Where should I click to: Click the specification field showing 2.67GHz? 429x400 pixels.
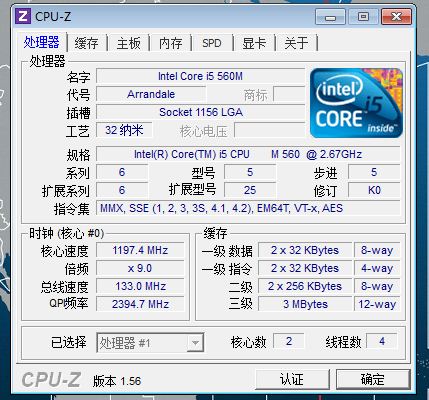tap(248, 154)
